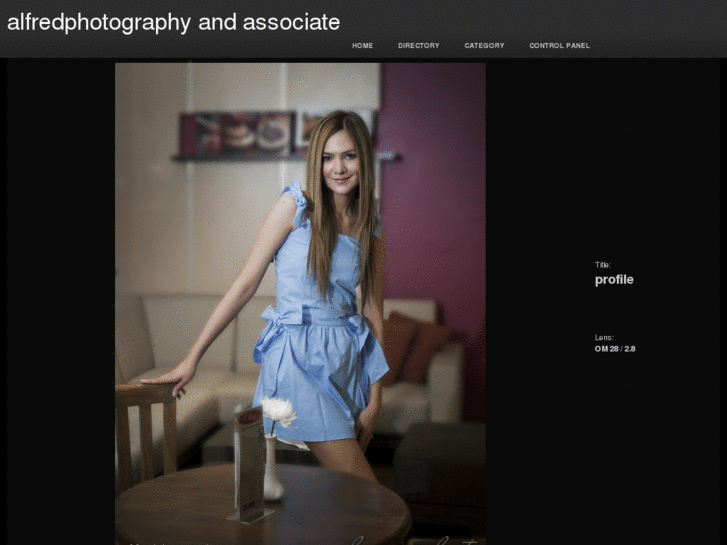This screenshot has width=727, height=545.
Task: Click the alfredphotography and associate site title
Action: (173, 22)
